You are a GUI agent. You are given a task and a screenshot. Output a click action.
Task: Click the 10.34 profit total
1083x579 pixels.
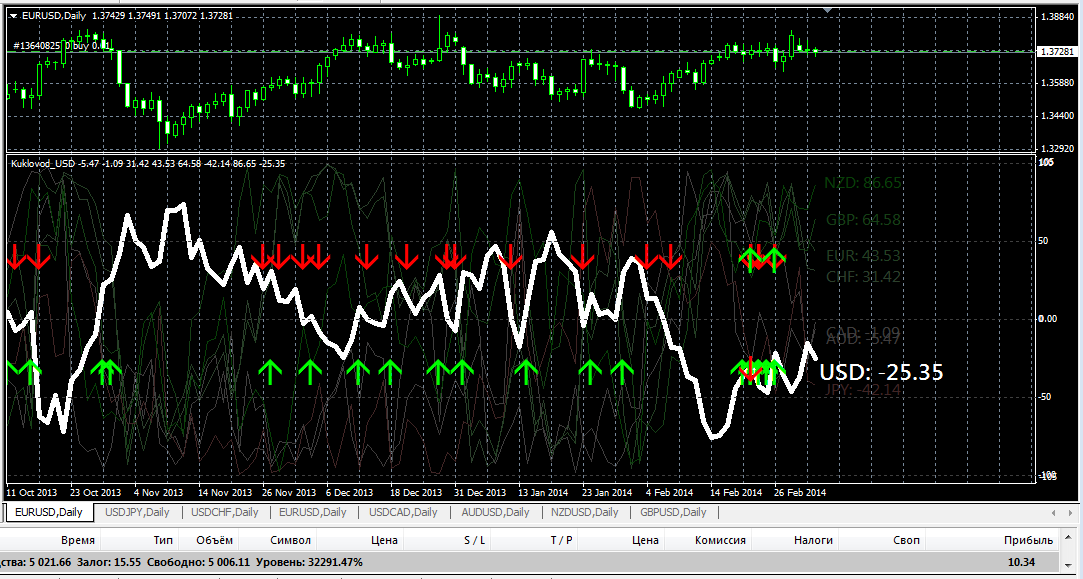click(1021, 562)
